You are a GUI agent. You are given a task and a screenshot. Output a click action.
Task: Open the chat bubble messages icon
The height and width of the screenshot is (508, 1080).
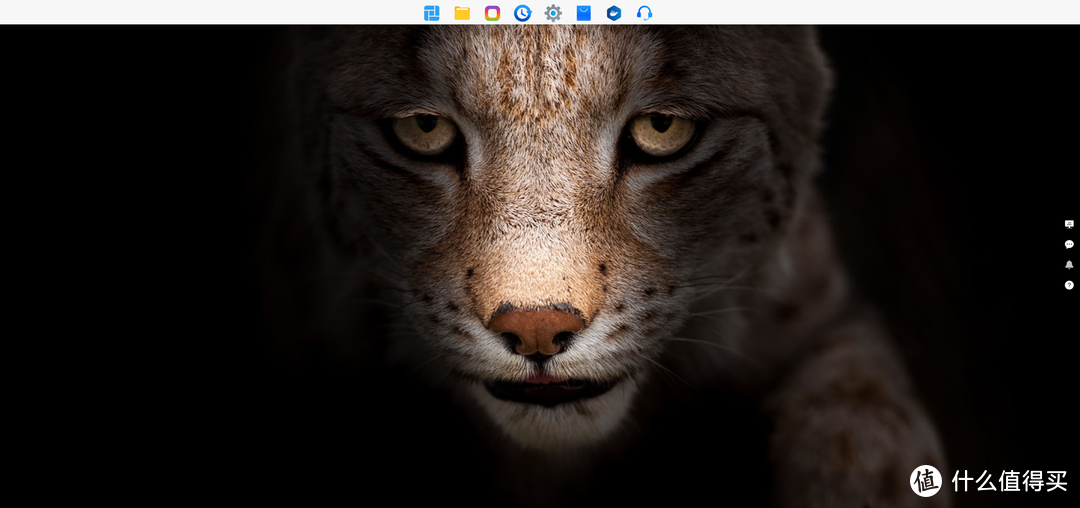pos(1069,244)
